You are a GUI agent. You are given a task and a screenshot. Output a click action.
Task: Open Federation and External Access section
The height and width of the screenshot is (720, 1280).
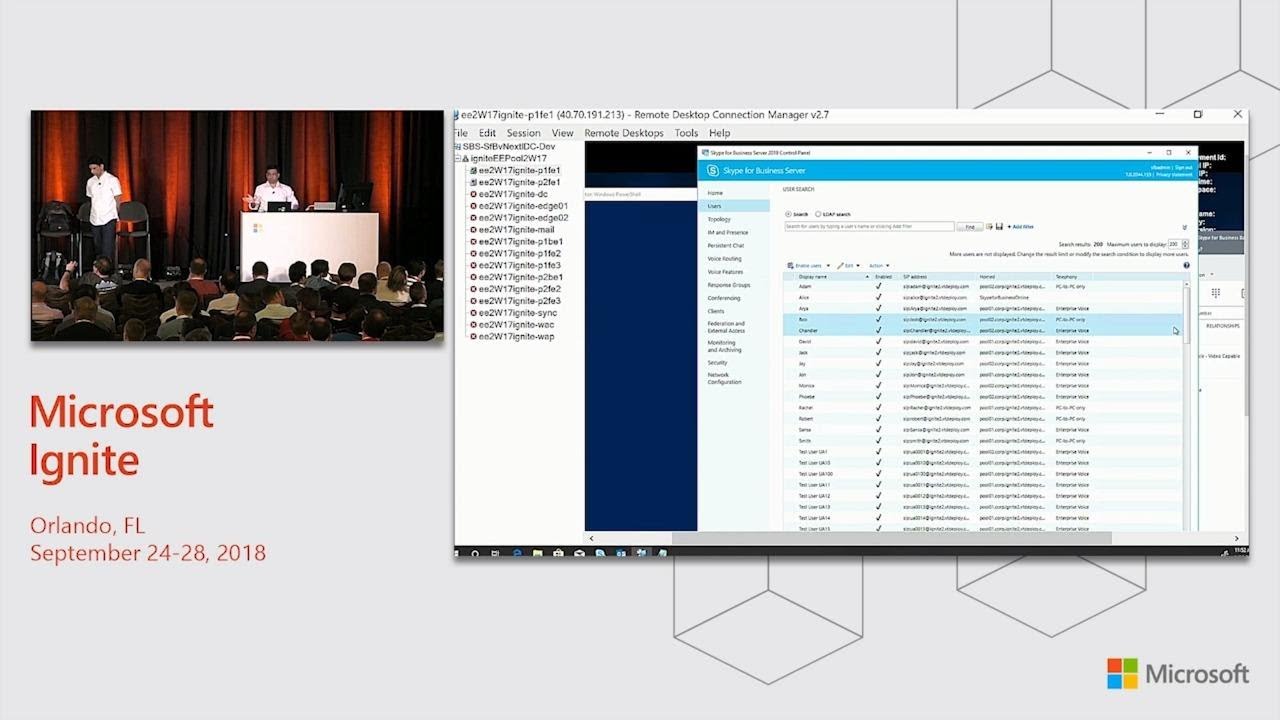coord(726,327)
